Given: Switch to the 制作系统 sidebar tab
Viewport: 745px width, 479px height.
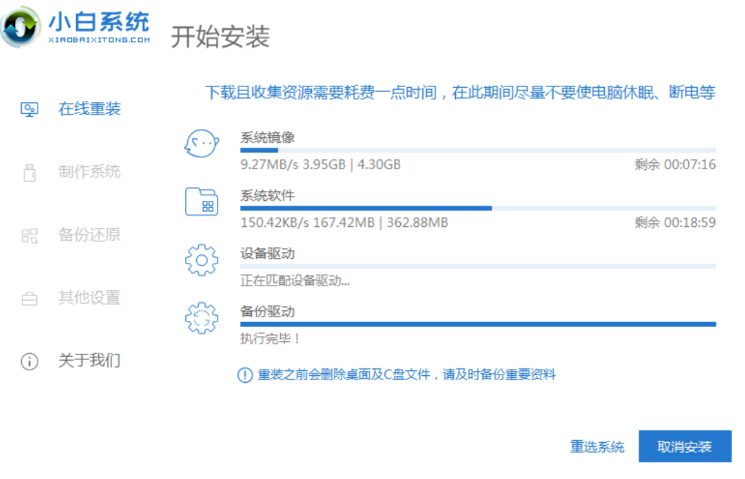Looking at the screenshot, I should coord(89,172).
